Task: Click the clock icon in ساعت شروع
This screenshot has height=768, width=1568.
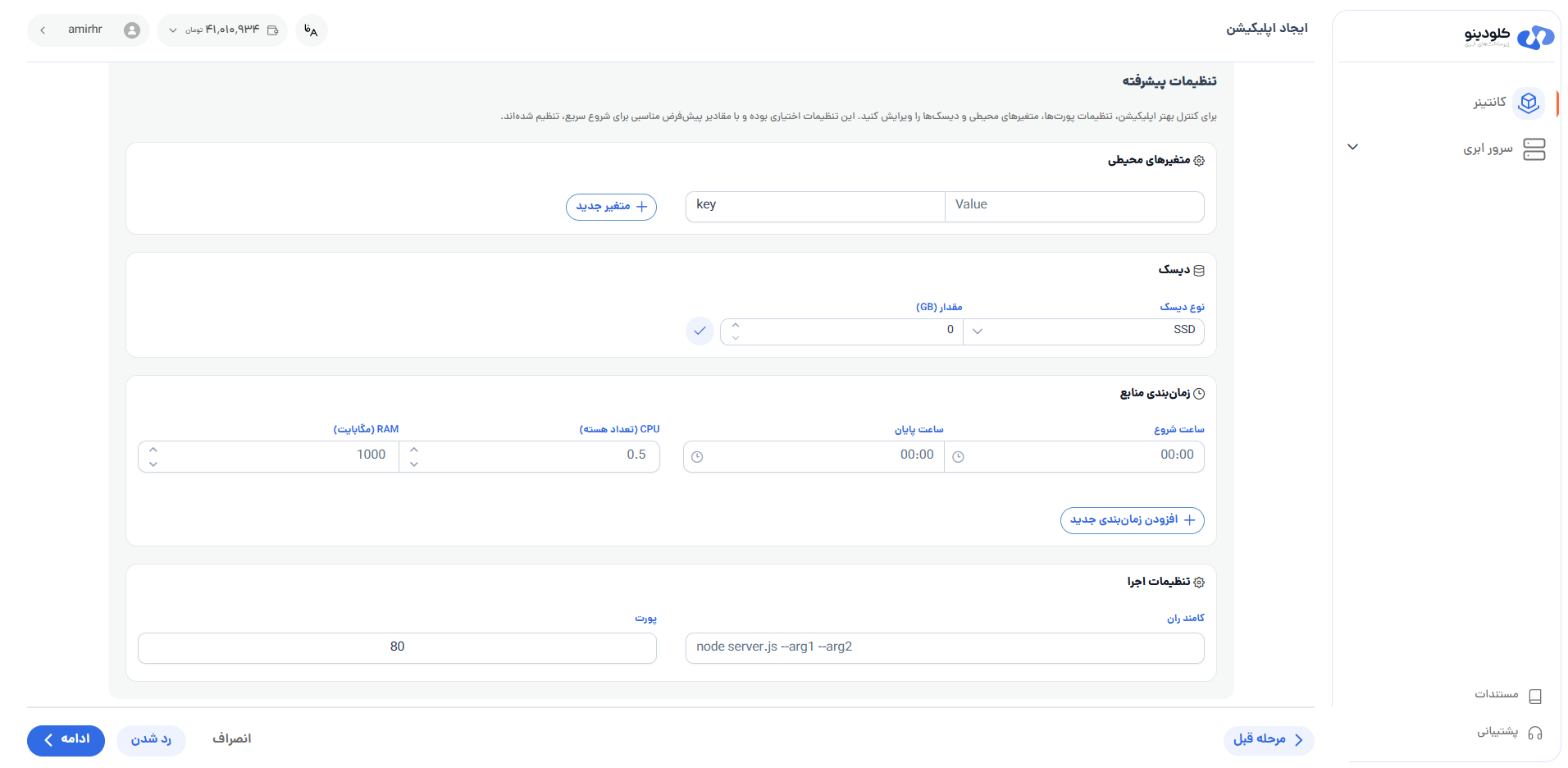Action: click(x=958, y=457)
